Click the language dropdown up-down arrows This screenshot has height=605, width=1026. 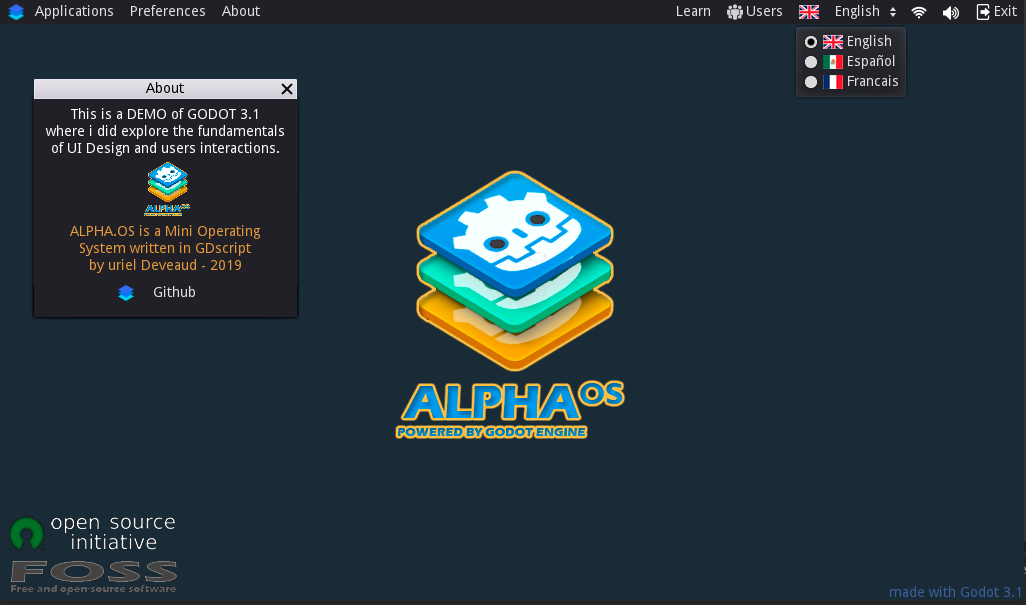coord(893,12)
